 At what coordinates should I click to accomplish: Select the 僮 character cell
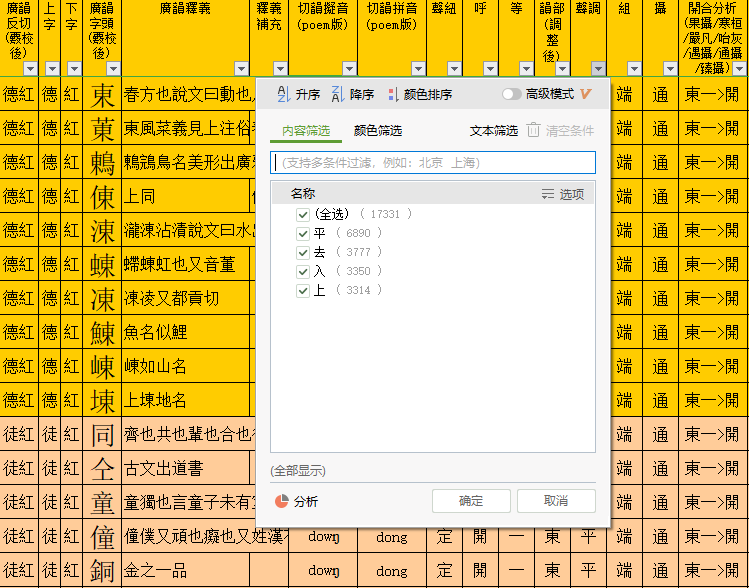click(x=102, y=536)
